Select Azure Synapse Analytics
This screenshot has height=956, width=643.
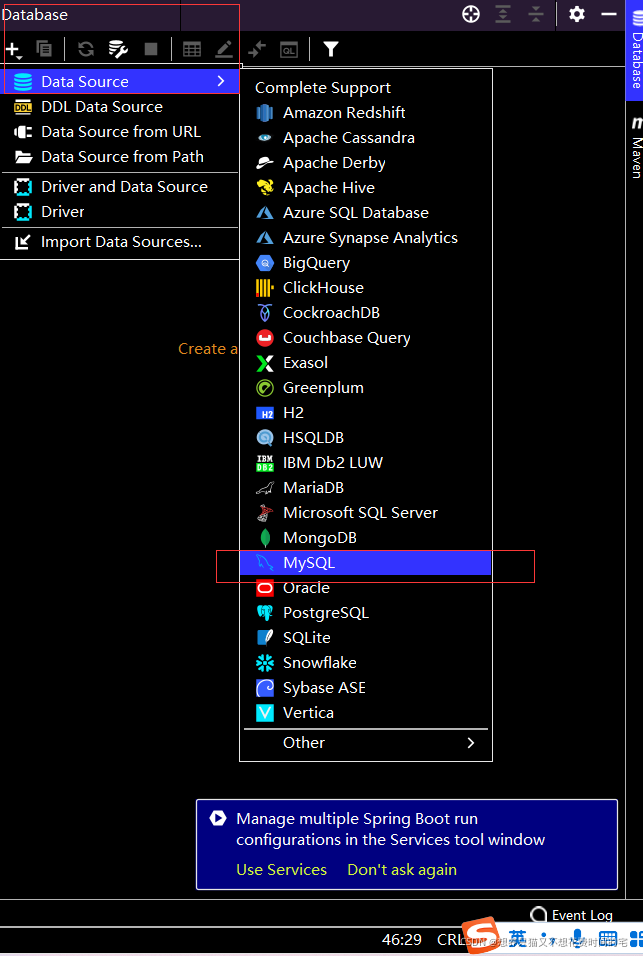pos(366,238)
